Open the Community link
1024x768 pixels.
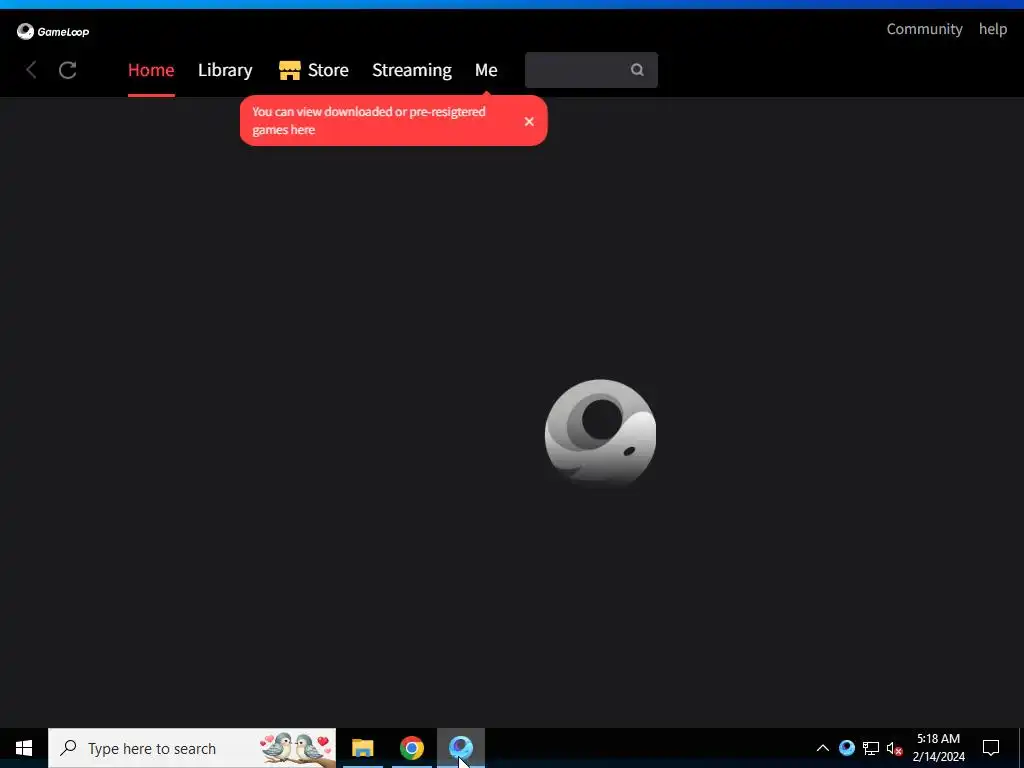point(924,29)
